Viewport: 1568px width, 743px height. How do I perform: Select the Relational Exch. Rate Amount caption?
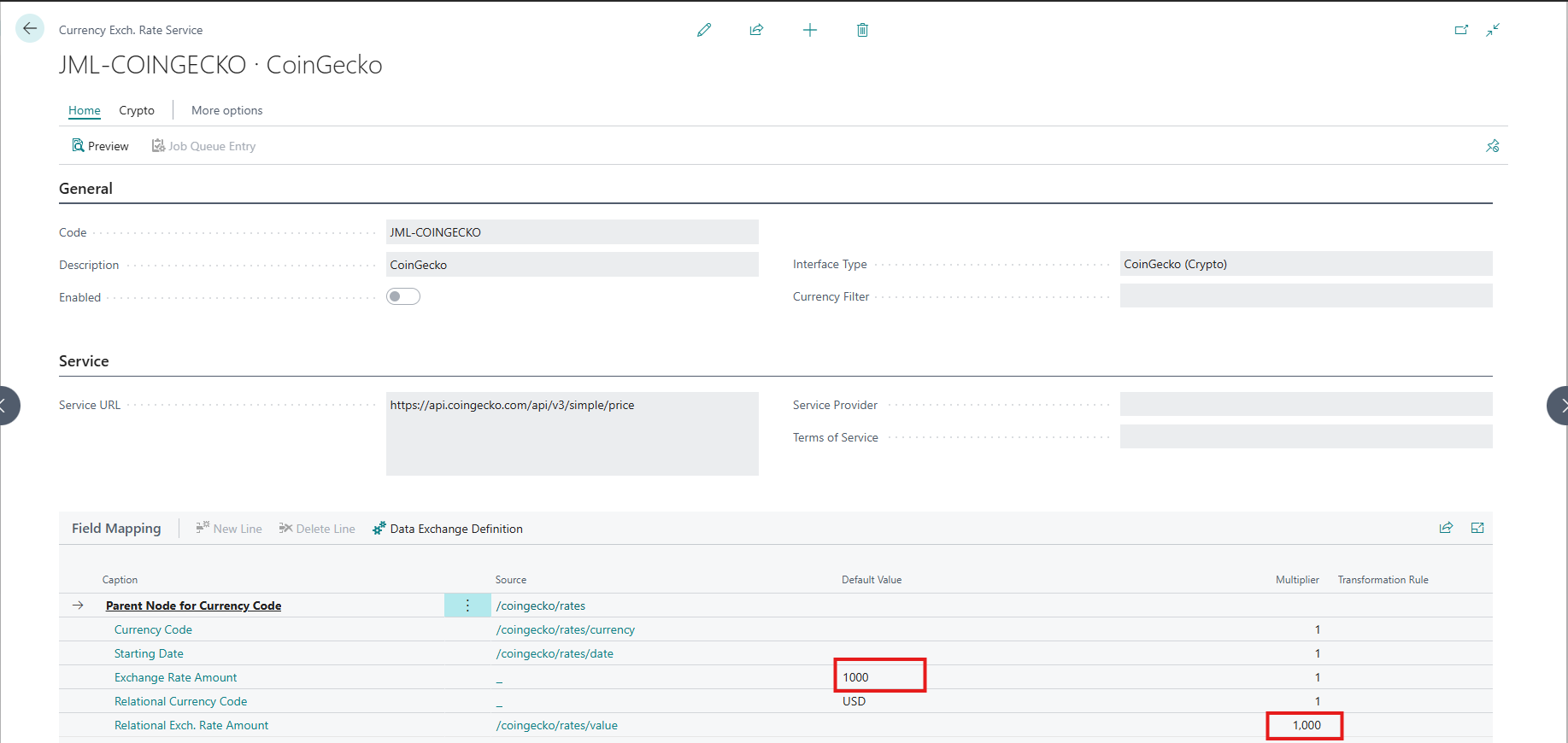pyautogui.click(x=191, y=725)
